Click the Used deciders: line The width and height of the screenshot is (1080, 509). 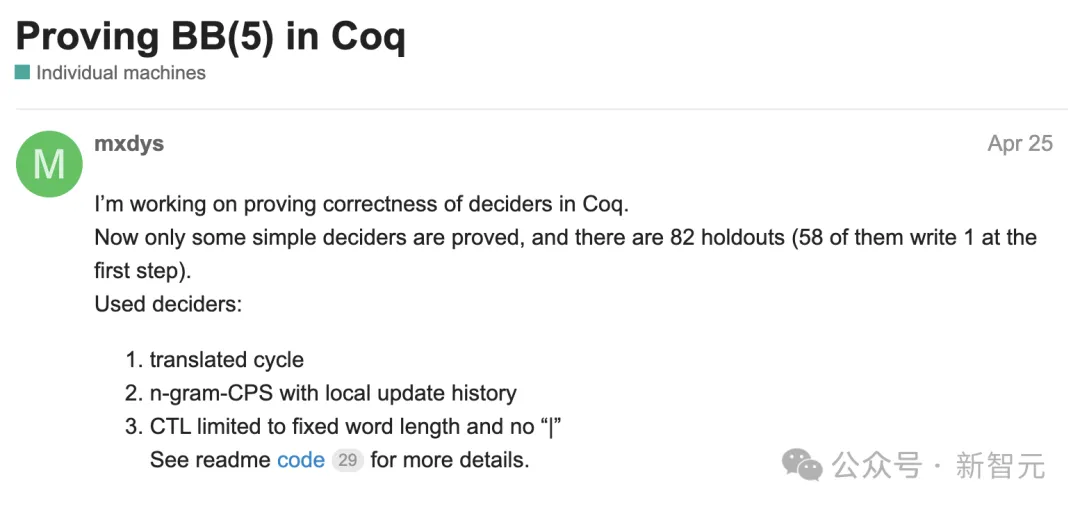click(168, 304)
